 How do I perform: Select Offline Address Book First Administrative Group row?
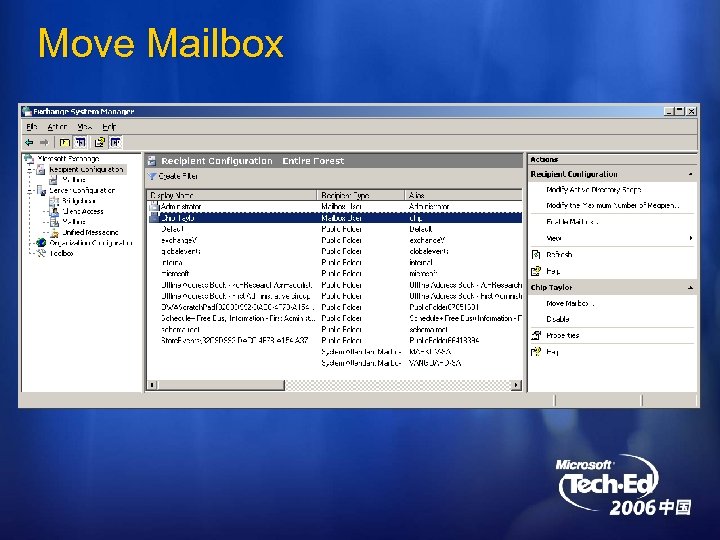point(335,296)
